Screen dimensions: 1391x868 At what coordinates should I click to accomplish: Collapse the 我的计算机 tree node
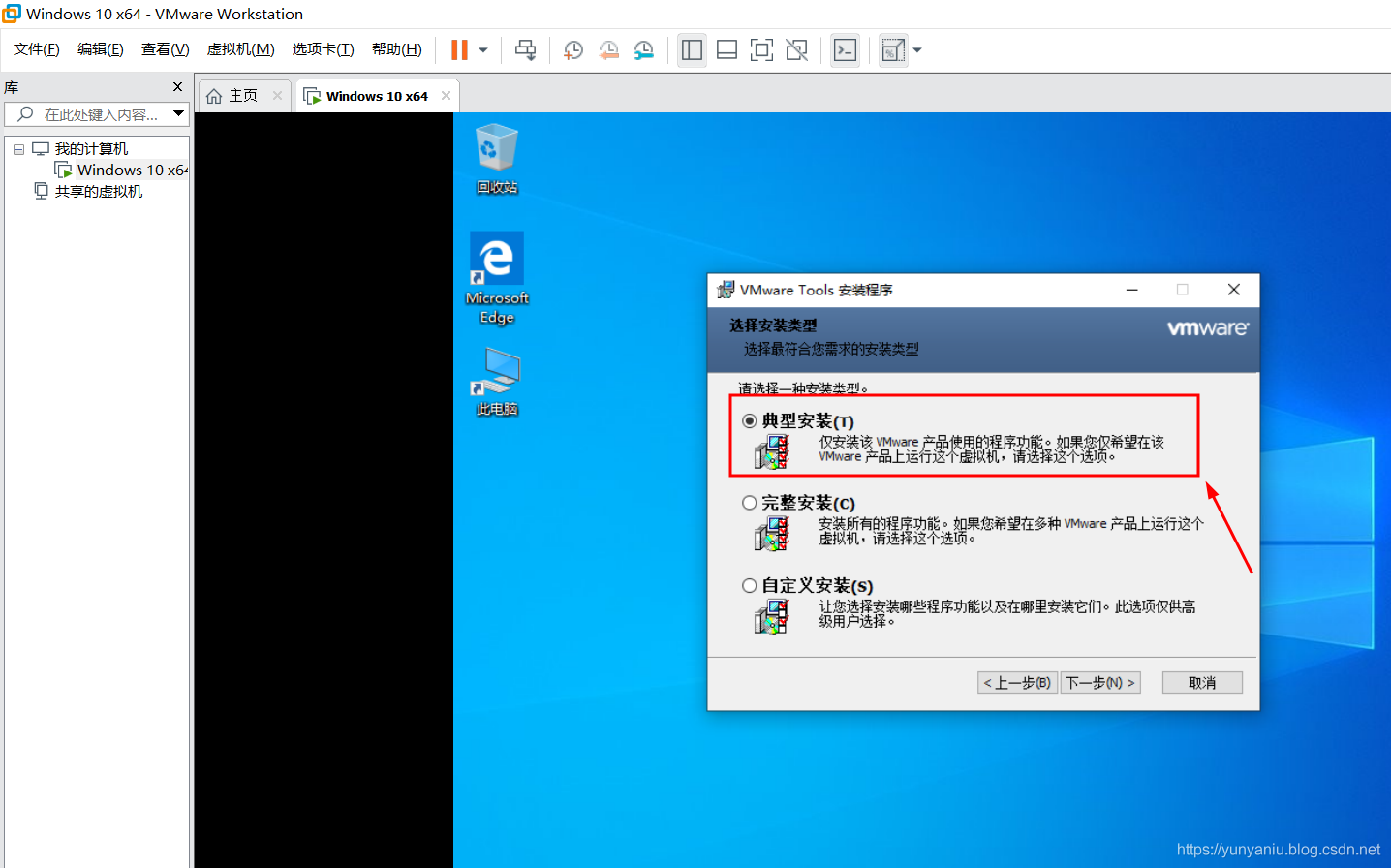point(17,147)
